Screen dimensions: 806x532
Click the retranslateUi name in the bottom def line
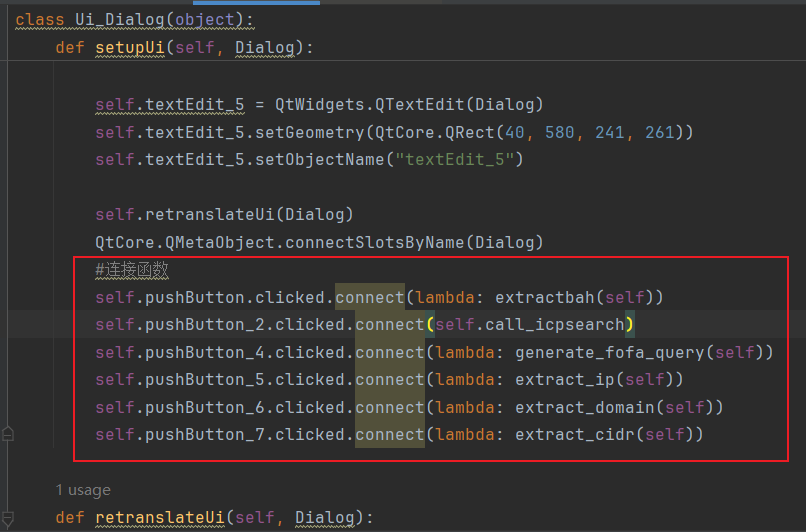(160, 518)
